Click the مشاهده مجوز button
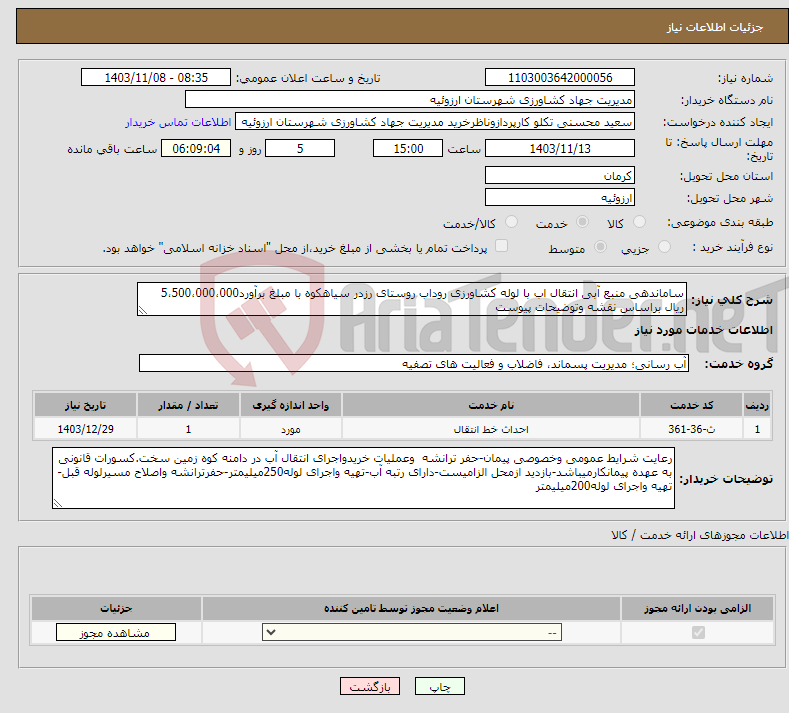 pyautogui.click(x=116, y=632)
